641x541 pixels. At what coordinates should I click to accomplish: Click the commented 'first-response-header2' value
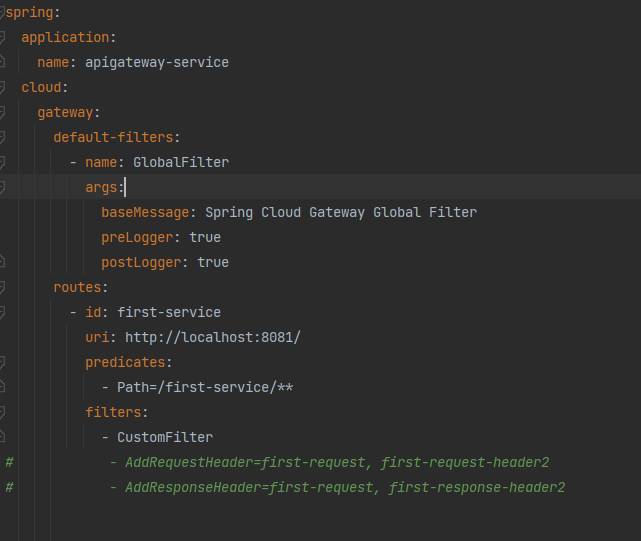477,487
